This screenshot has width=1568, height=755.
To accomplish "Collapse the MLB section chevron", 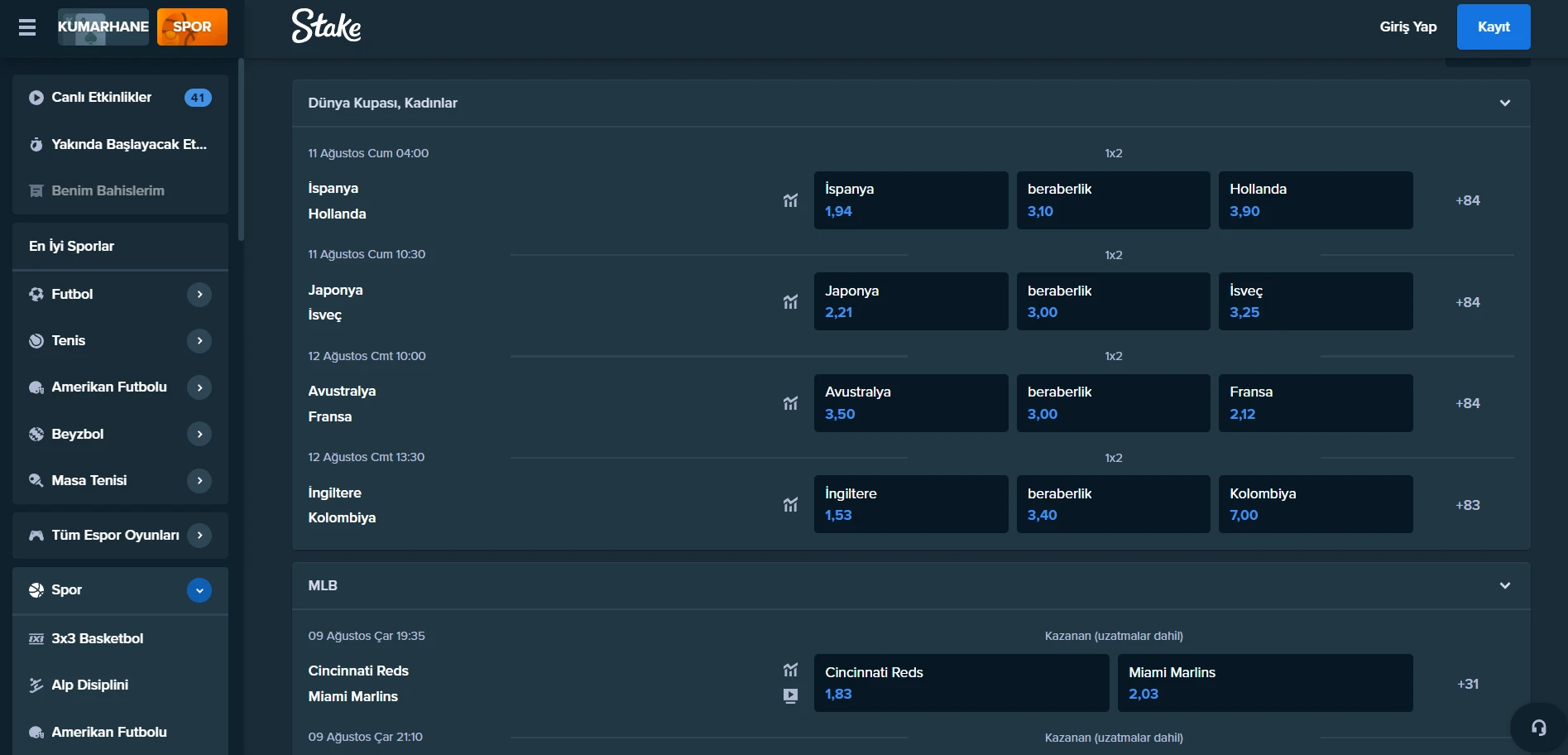I will click(1505, 585).
